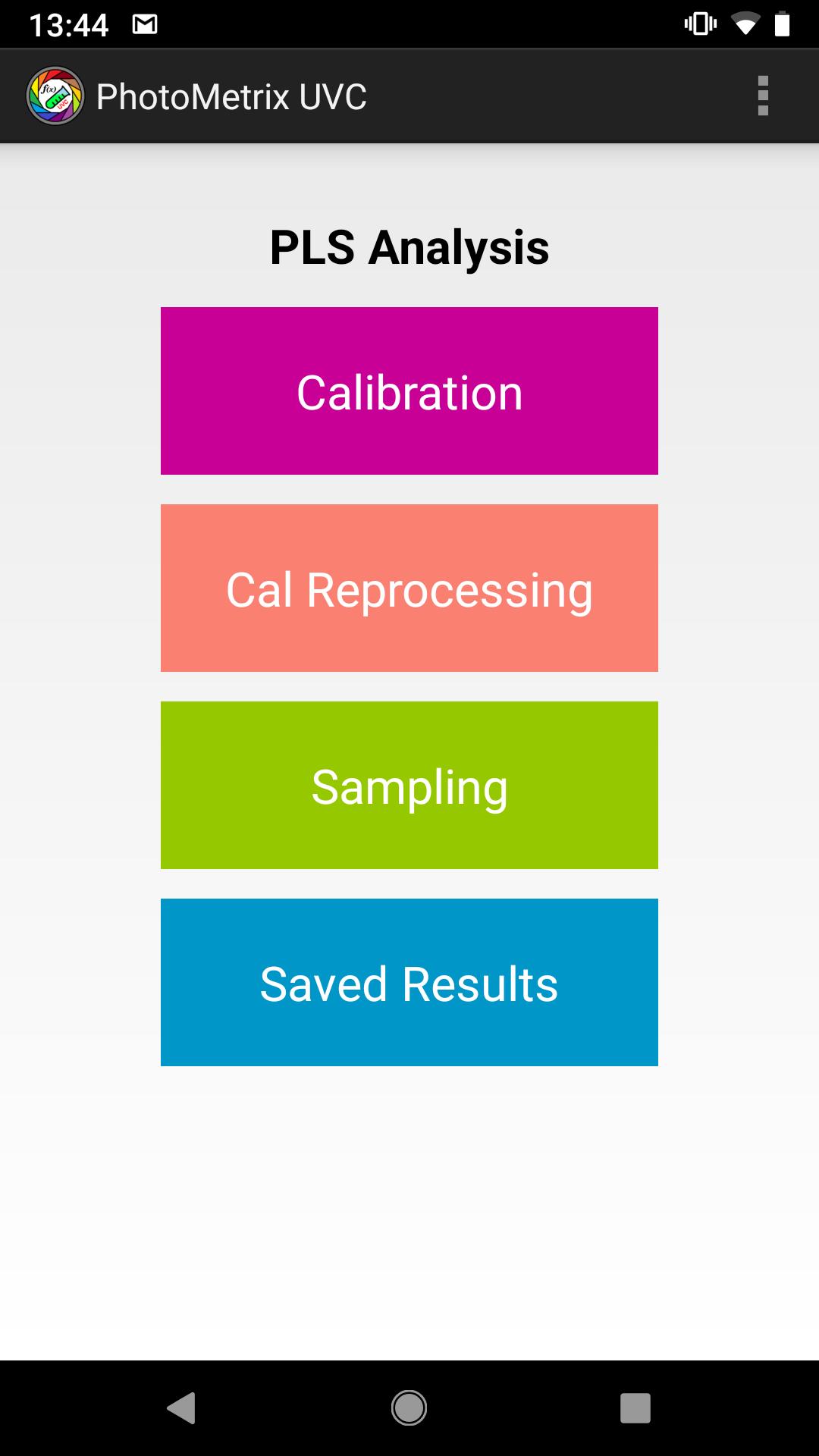View Saved Results

pyautogui.click(x=409, y=983)
